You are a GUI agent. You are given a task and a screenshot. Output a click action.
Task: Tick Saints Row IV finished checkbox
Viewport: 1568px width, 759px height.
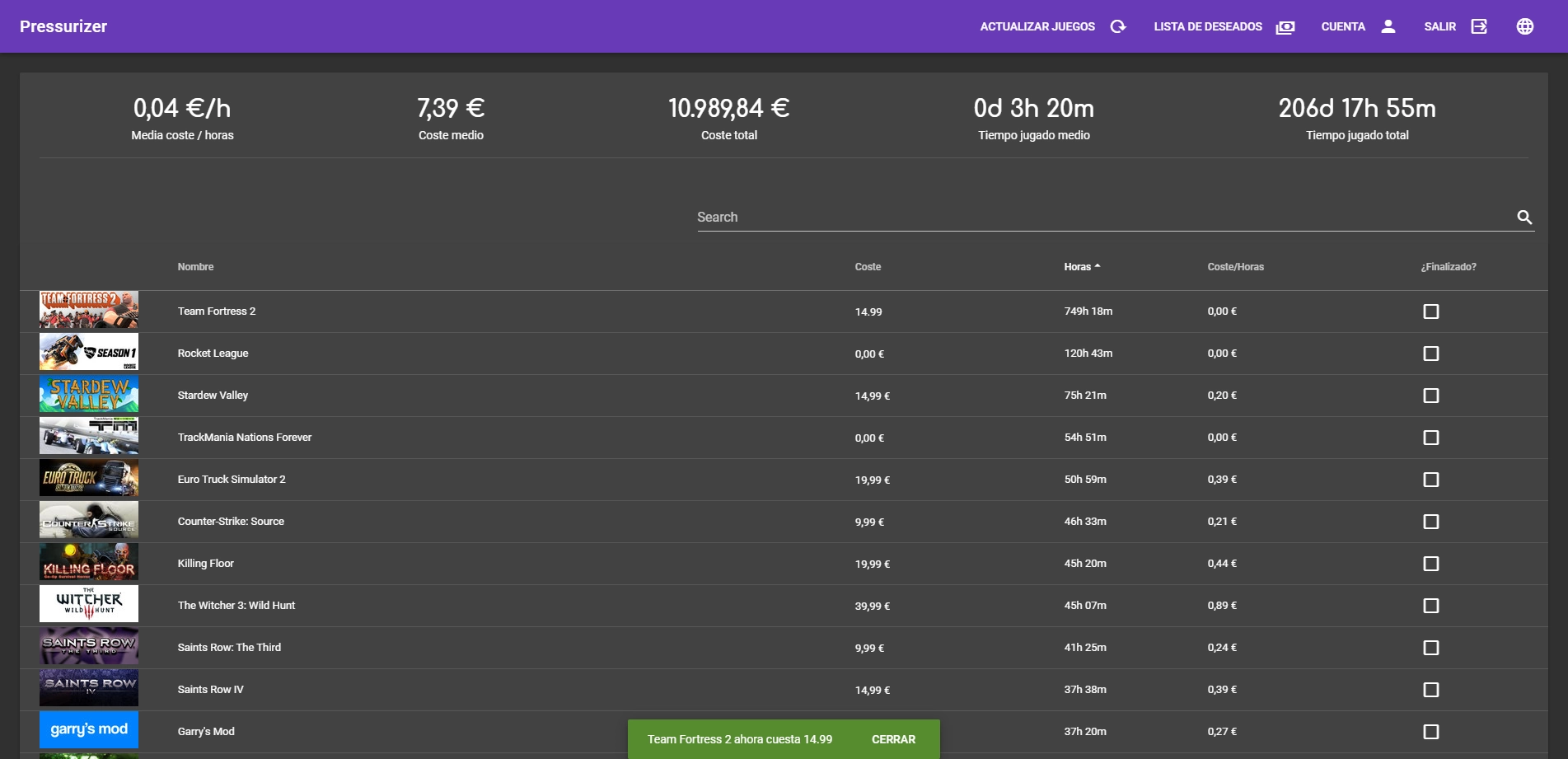tap(1431, 690)
